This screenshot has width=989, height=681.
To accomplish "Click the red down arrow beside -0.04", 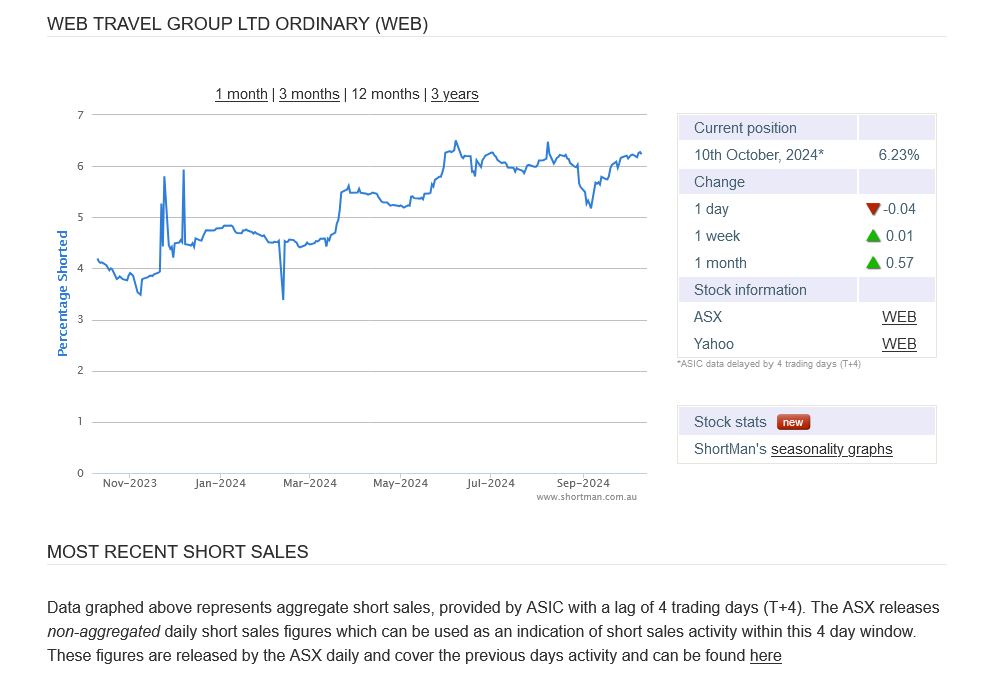I will tap(873, 209).
